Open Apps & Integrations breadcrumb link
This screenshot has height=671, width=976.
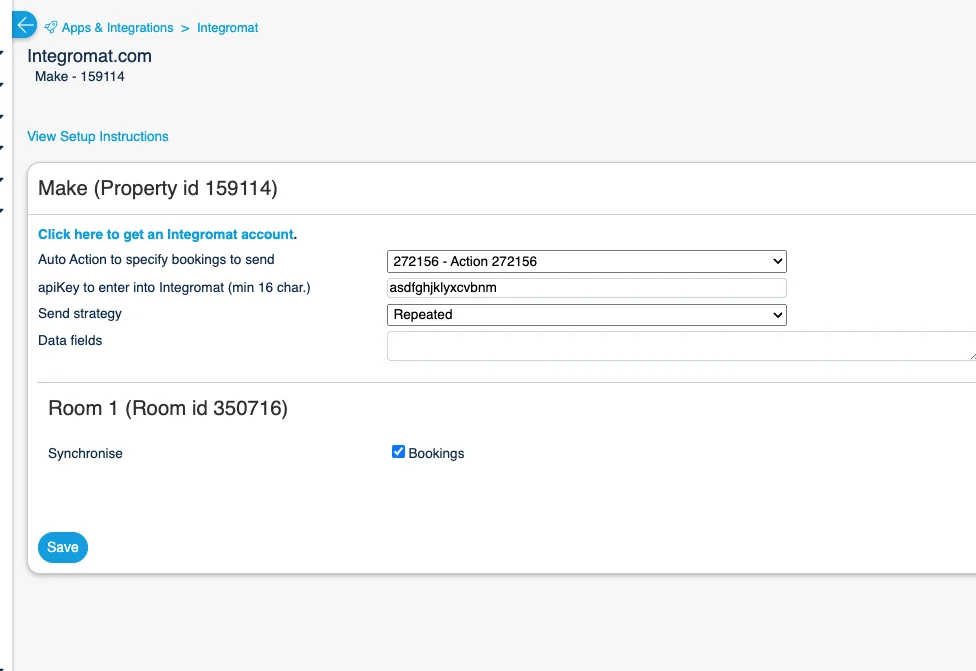pos(118,27)
